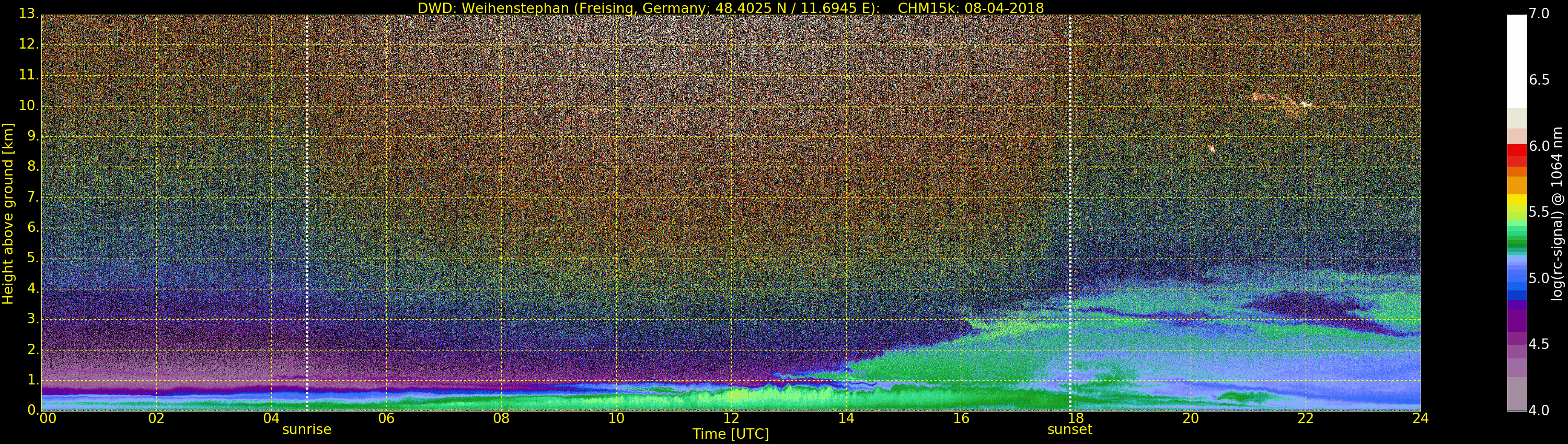The height and width of the screenshot is (444, 1568).
Task: Click the time axis tick '08'
Action: (x=501, y=418)
